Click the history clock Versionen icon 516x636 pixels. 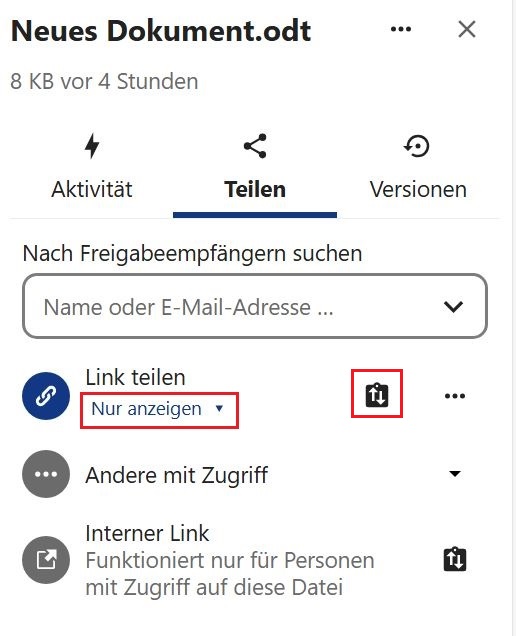point(417,146)
